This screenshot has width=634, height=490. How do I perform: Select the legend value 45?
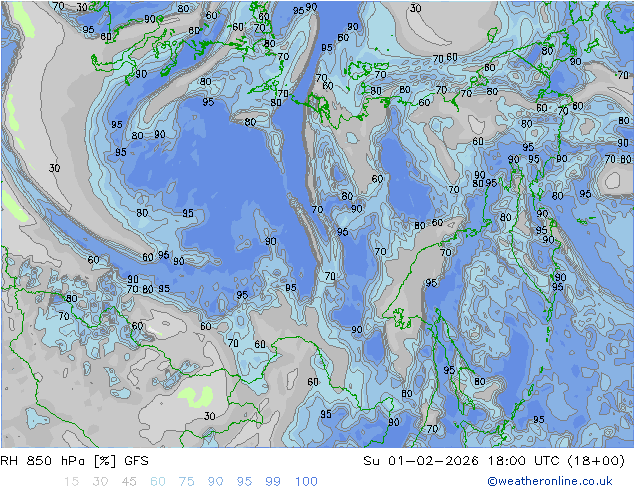point(129,482)
